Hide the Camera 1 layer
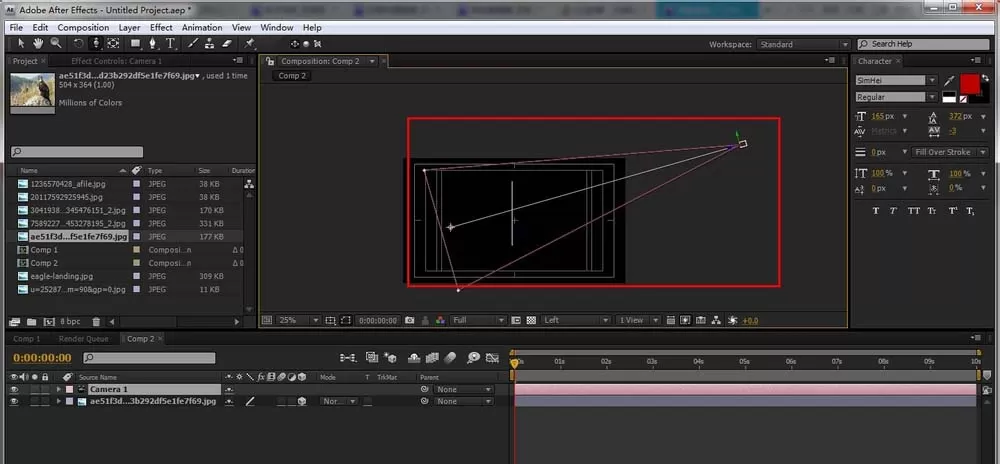The image size is (1000, 464). click(14, 389)
